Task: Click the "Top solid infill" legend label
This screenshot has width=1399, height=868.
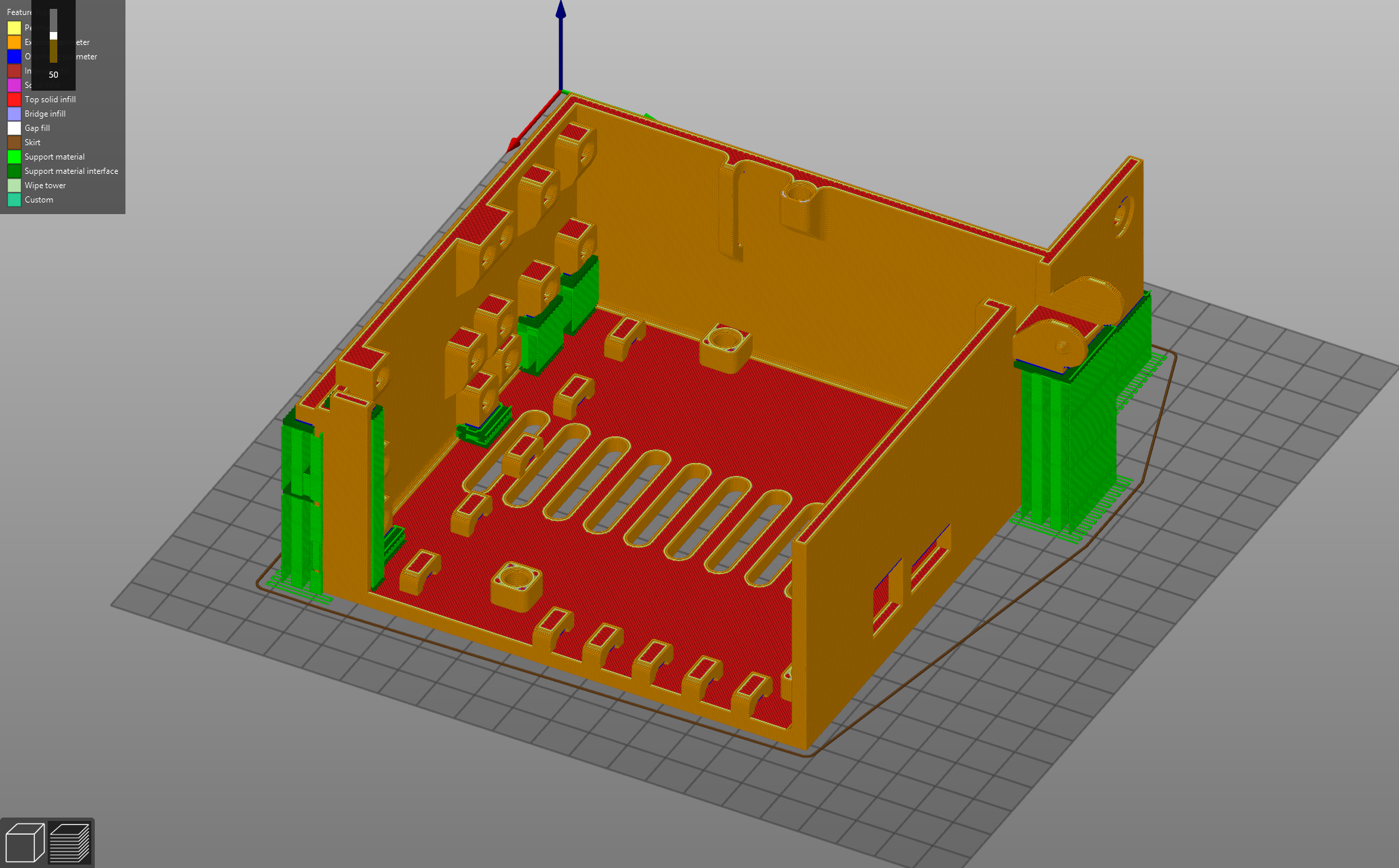Action: [x=50, y=100]
